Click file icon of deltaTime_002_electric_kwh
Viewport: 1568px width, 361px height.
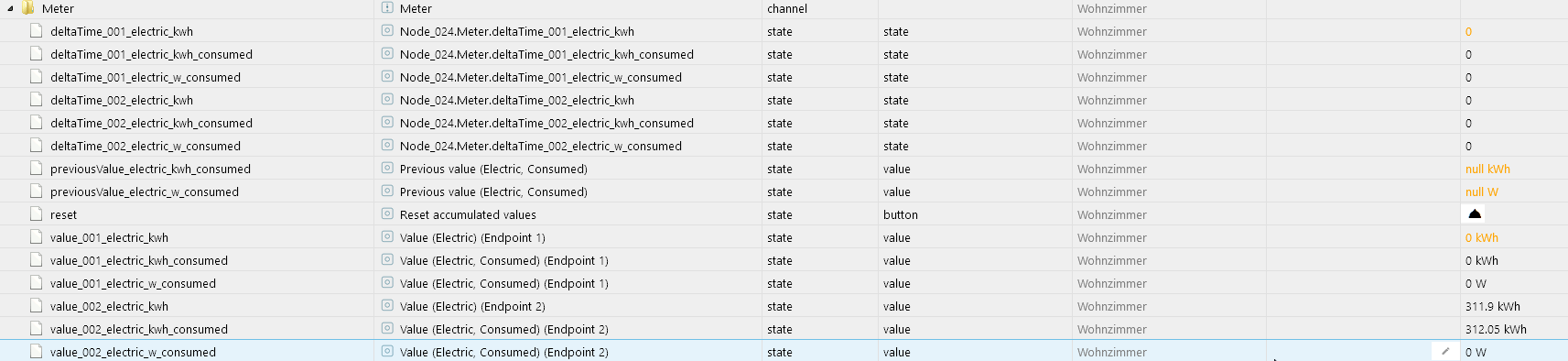[x=37, y=100]
